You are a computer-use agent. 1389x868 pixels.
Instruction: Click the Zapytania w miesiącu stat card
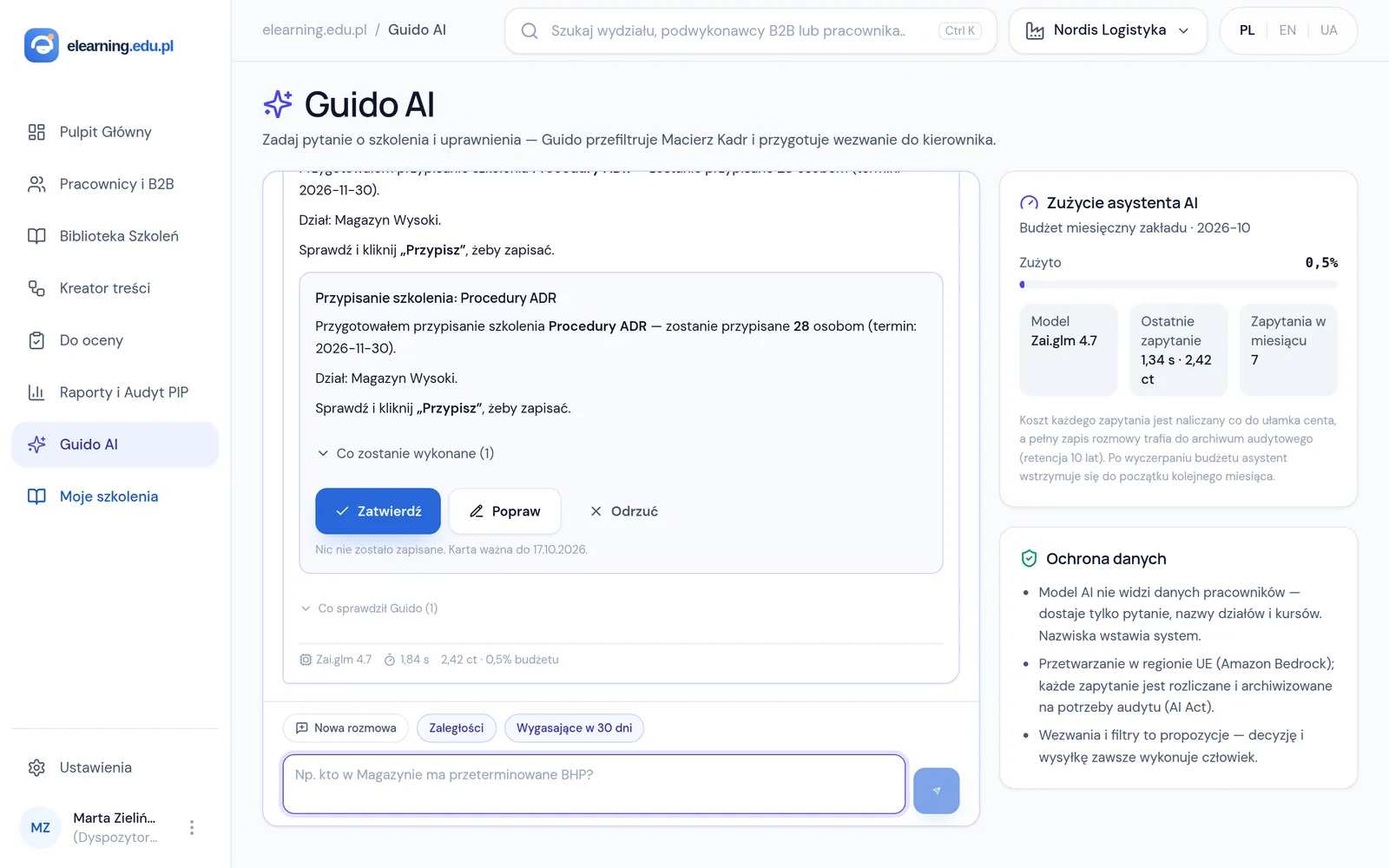click(x=1288, y=350)
